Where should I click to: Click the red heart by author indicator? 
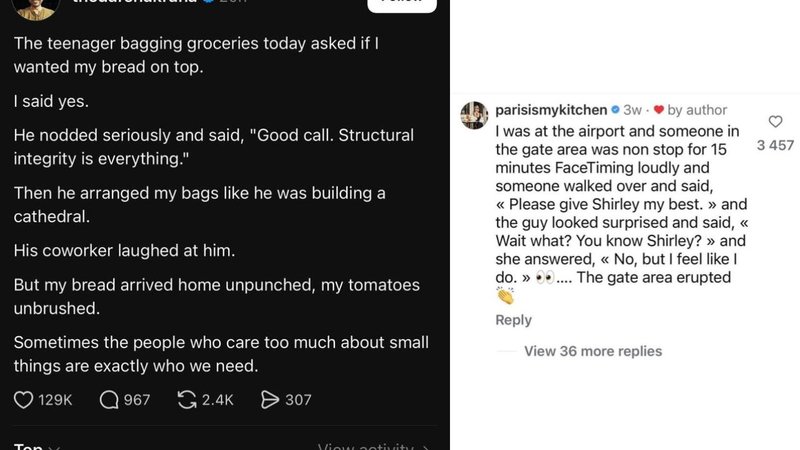[657, 110]
